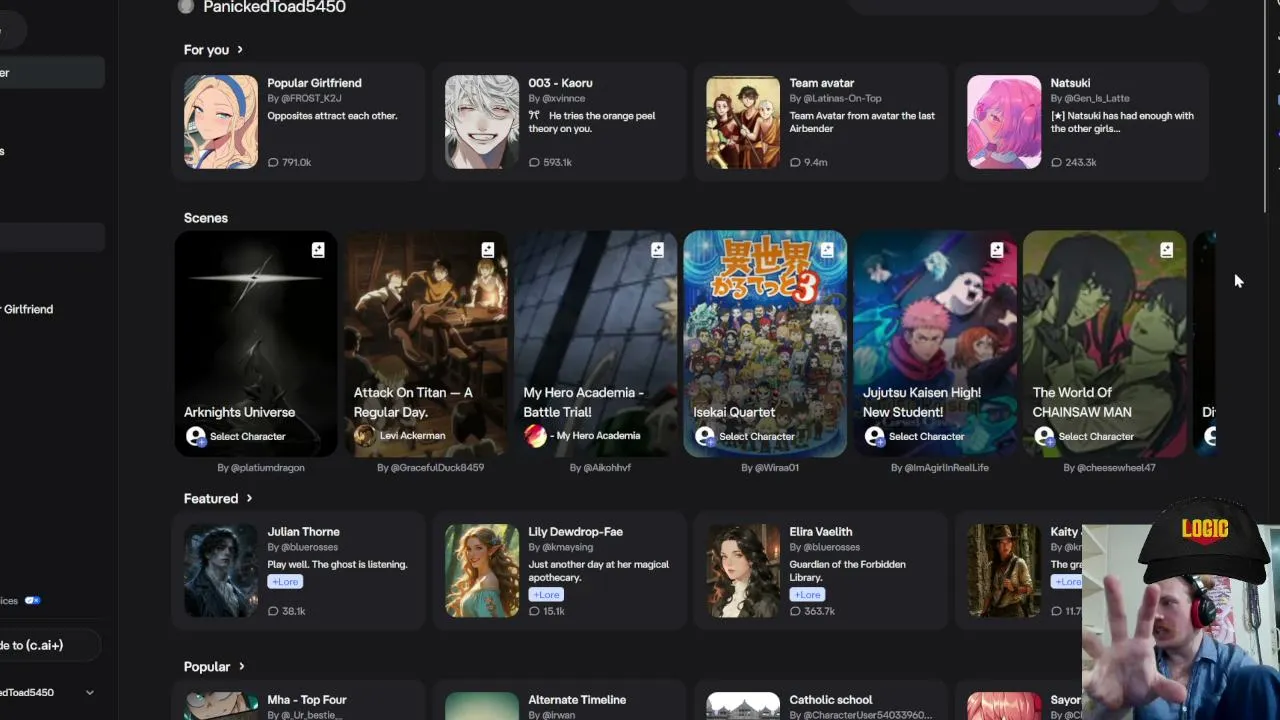Open the Julian Thorne portrait thumbnail
This screenshot has height=720, width=1280.
coord(221,571)
